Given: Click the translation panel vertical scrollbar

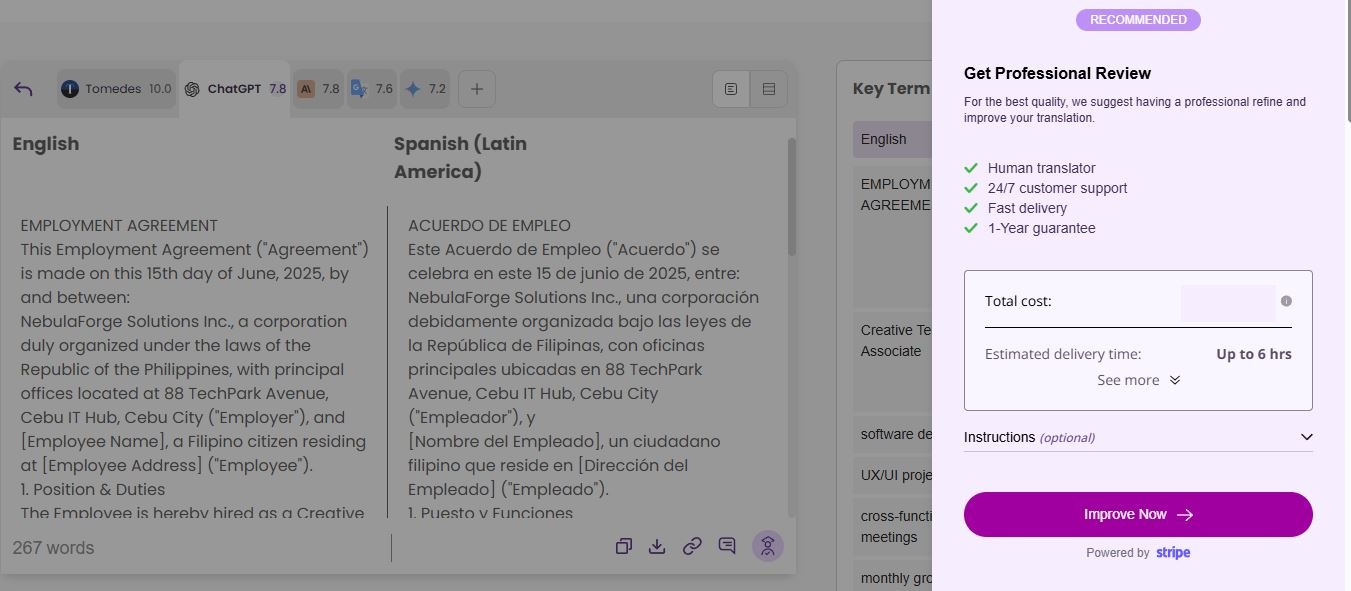Looking at the screenshot, I should point(792,200).
